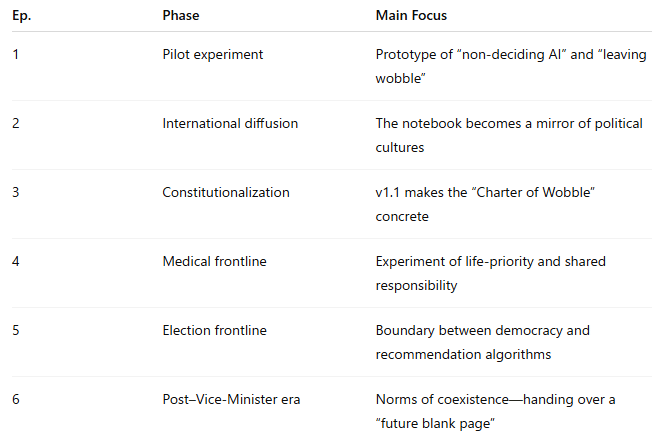
Task: Click episode number 3 in the table
Action: tap(16, 193)
